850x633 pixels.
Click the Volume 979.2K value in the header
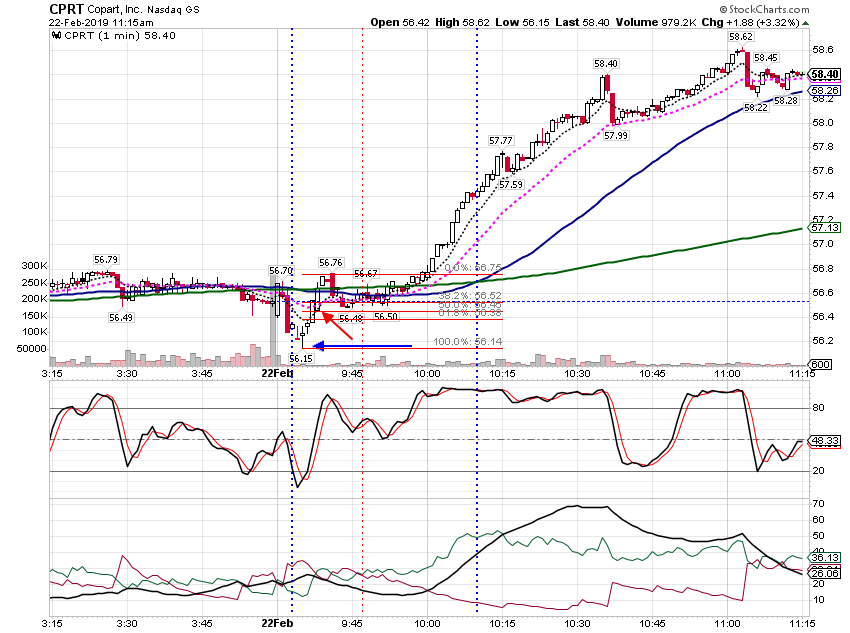(656, 22)
